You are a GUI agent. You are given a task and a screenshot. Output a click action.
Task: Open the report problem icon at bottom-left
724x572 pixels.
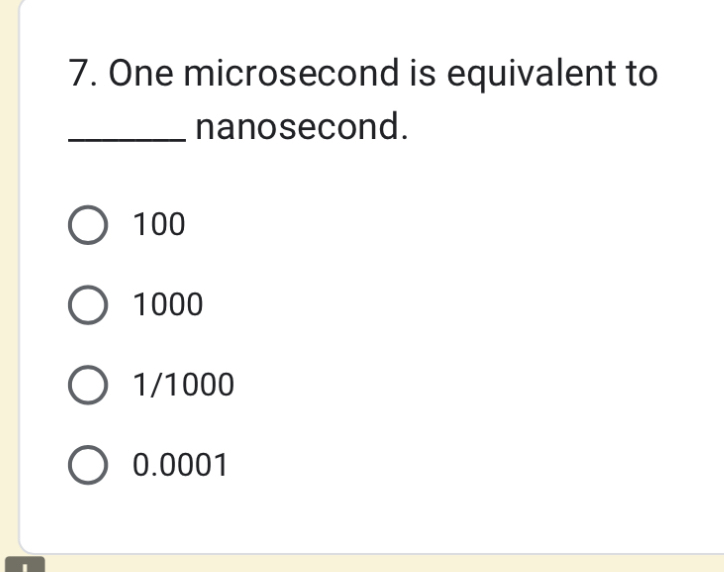[30, 565]
